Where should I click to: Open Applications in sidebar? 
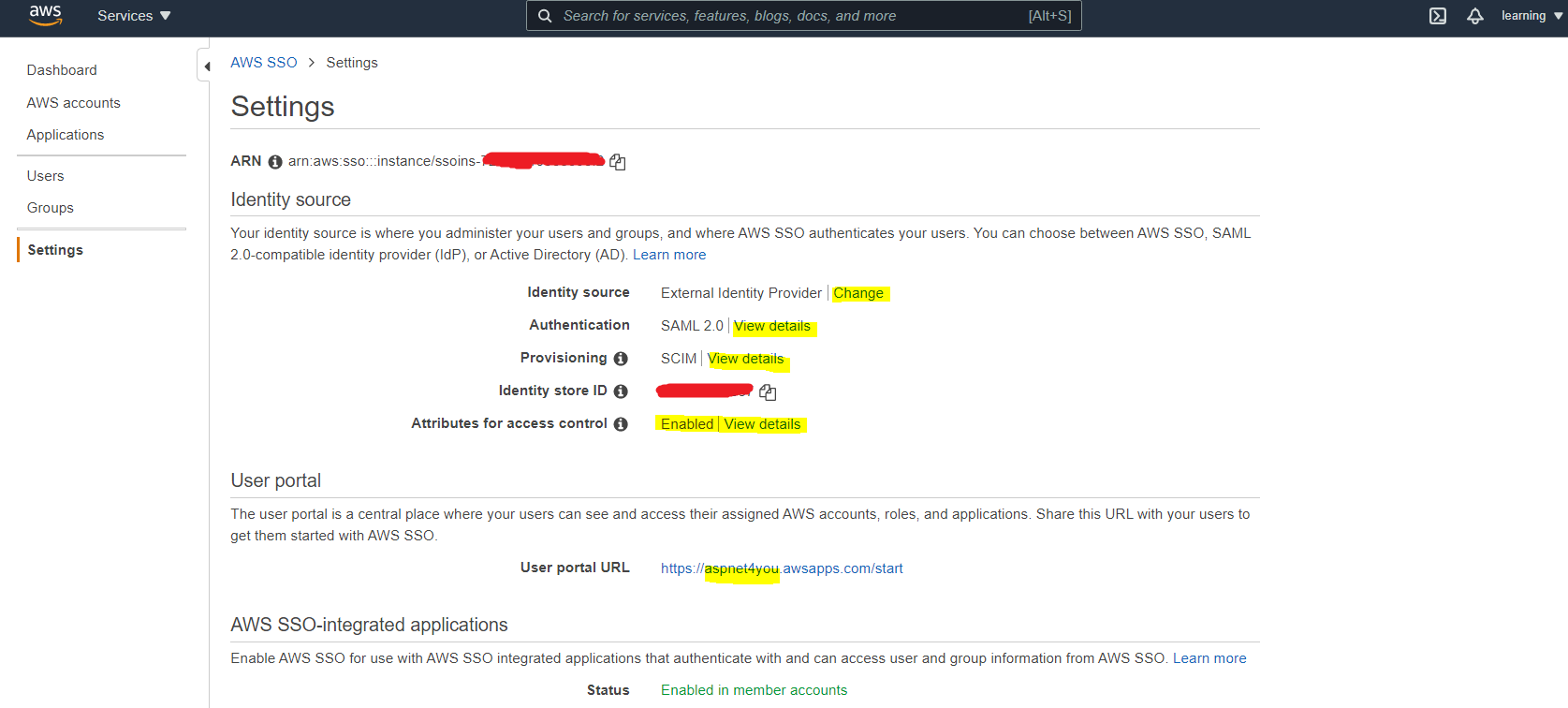[66, 135]
